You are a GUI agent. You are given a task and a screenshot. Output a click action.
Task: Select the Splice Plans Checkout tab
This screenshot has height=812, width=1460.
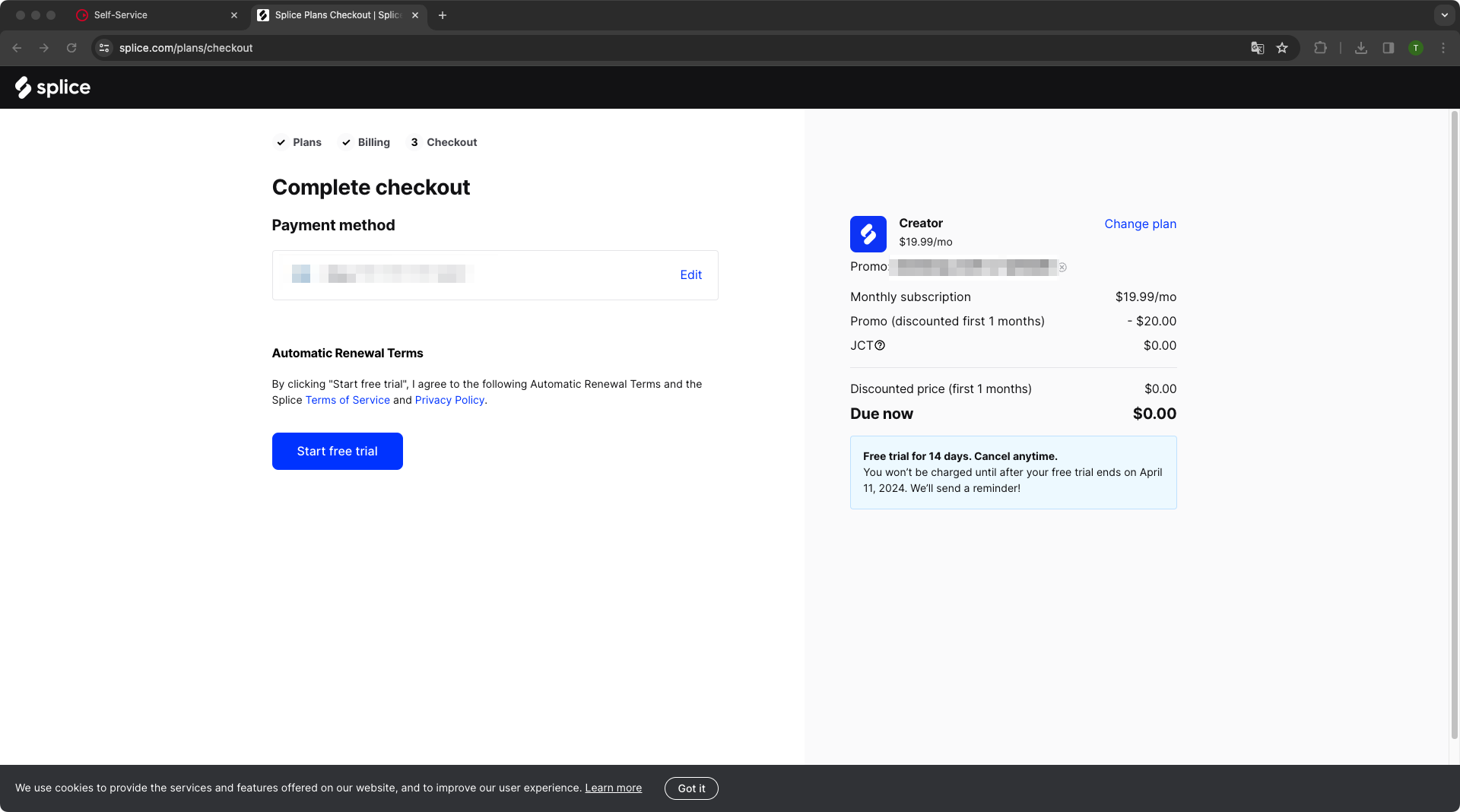338,15
